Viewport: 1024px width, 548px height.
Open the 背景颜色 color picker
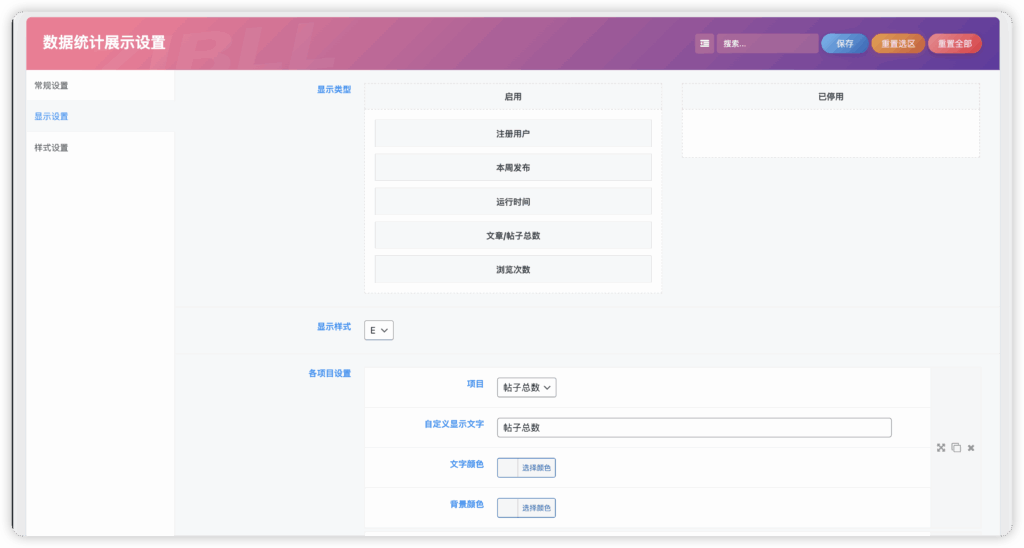(x=526, y=508)
